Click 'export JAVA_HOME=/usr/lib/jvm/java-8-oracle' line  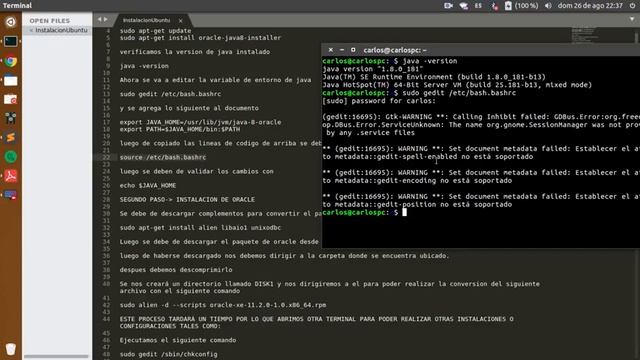coord(200,122)
